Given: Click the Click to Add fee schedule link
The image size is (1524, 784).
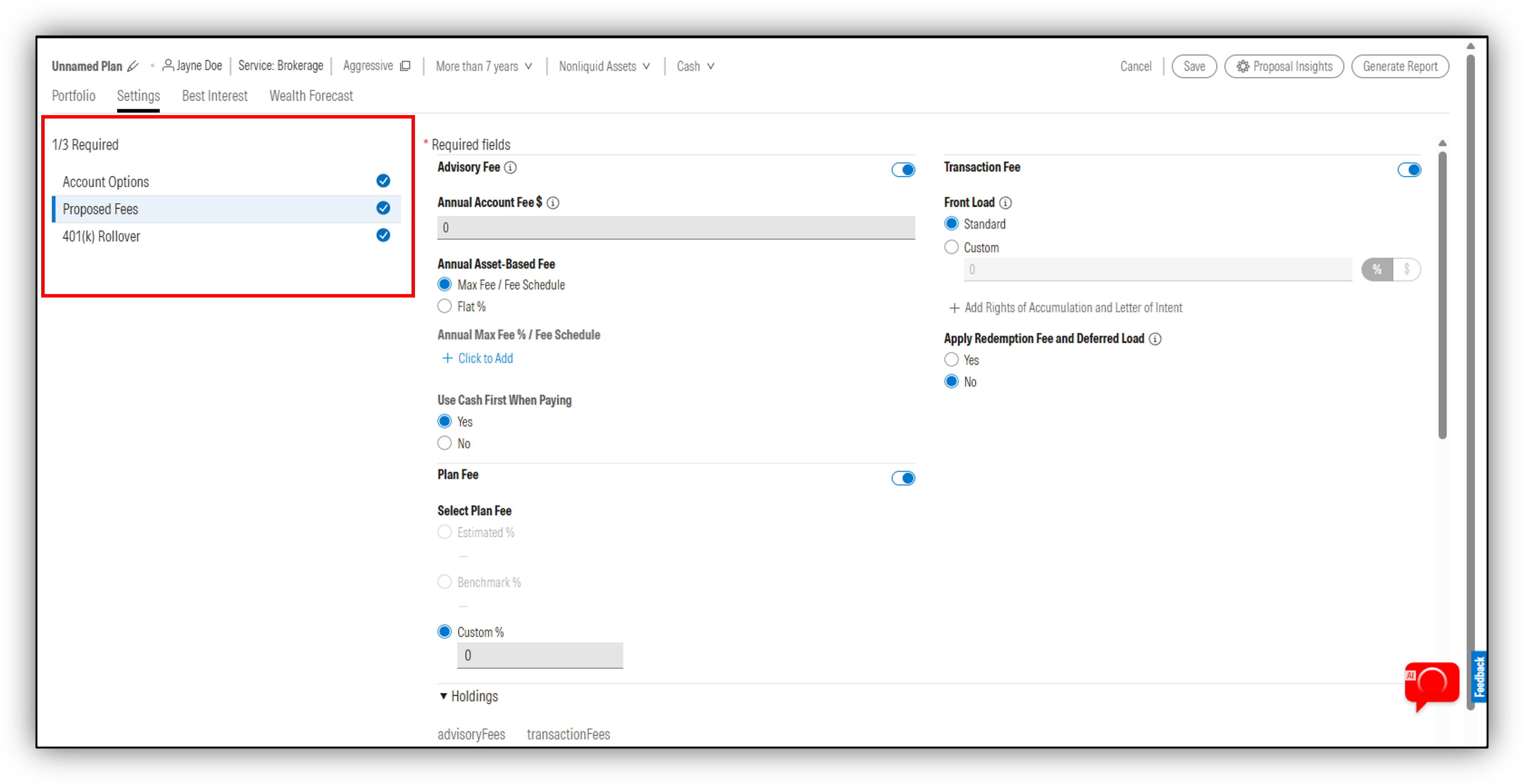Looking at the screenshot, I should point(478,359).
